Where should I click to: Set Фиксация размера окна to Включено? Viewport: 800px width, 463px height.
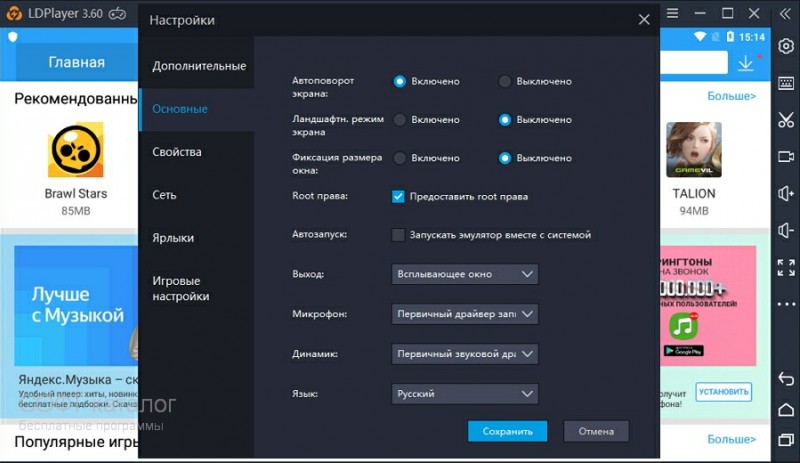coord(399,158)
